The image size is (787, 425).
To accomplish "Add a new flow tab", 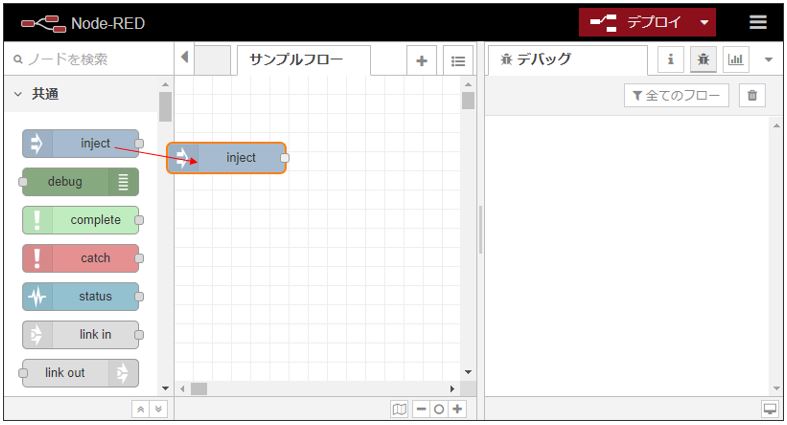I will click(421, 61).
